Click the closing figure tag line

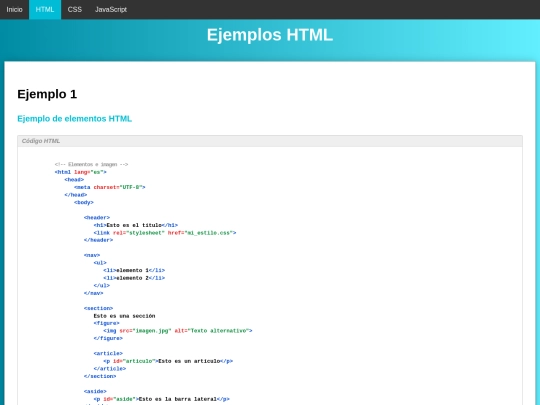coord(108,338)
